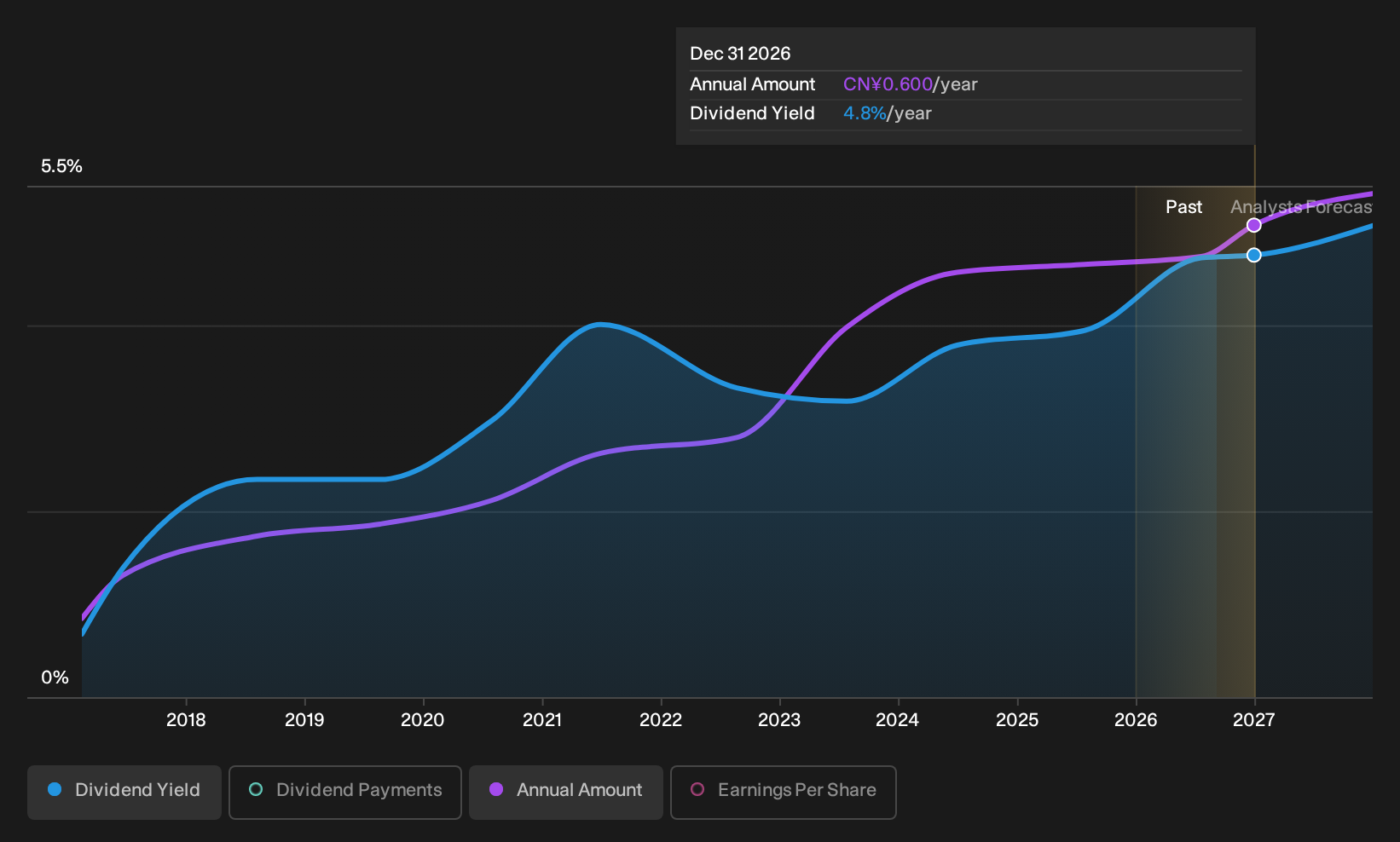Click the 2027 x-axis year label
The width and height of the screenshot is (1400, 842).
(x=1254, y=720)
